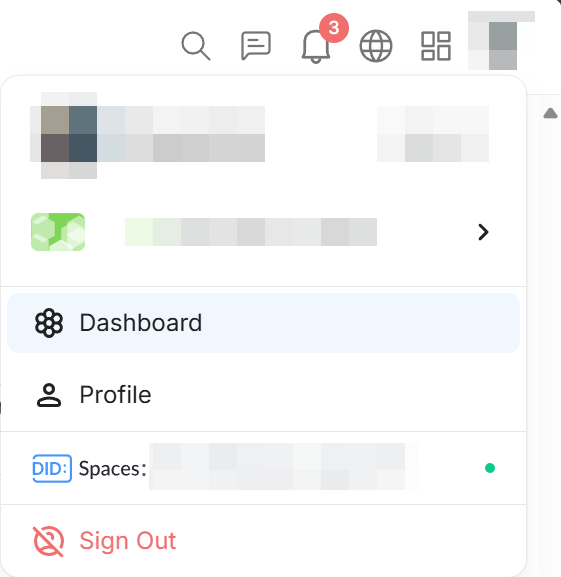Open the apps grid icon
Screen dimensions: 561x577
[x=436, y=46]
